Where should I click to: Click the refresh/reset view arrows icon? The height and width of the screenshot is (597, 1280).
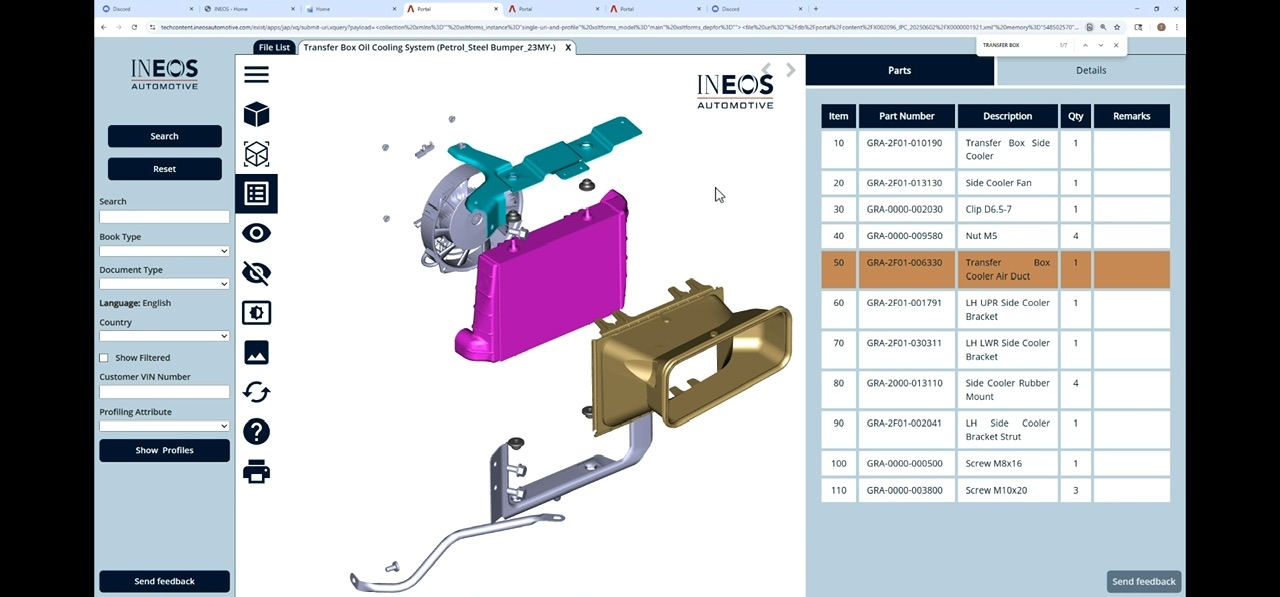click(x=256, y=392)
